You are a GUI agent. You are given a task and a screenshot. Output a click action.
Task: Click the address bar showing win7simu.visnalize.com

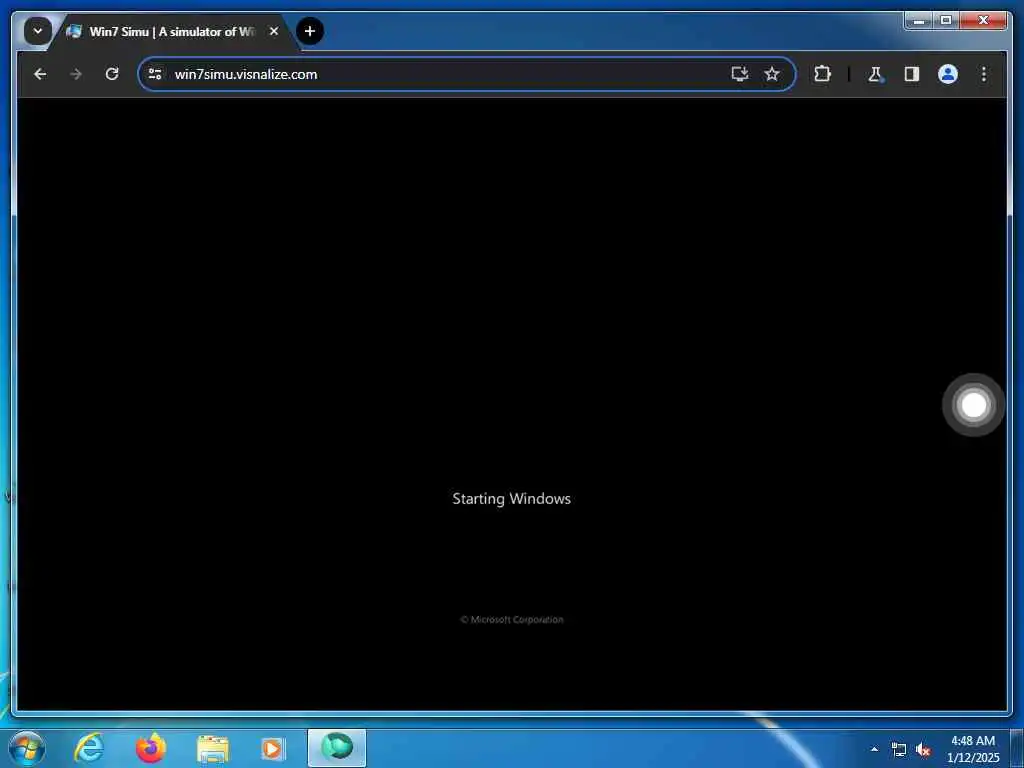466,74
